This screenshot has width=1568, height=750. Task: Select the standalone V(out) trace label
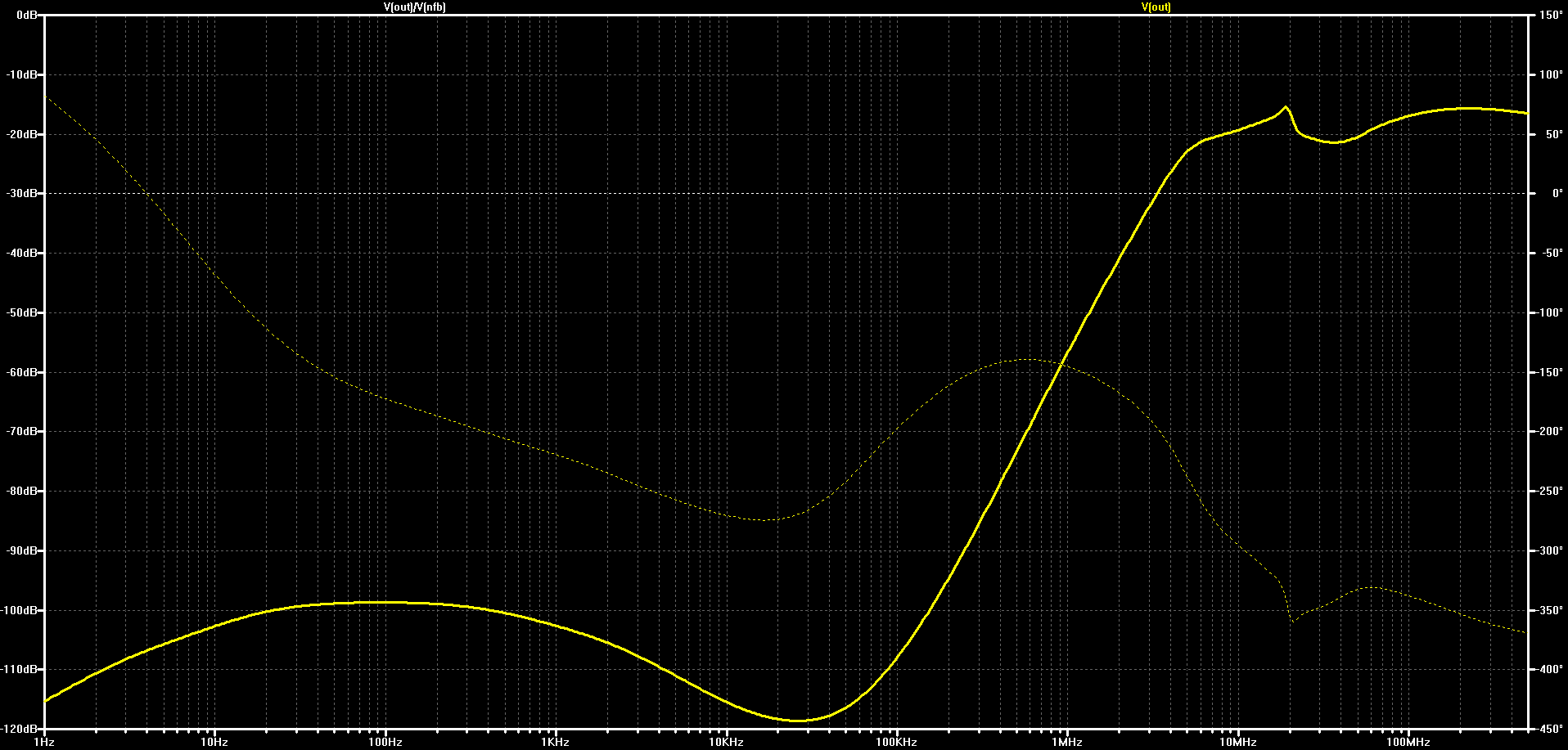click(x=1156, y=7)
